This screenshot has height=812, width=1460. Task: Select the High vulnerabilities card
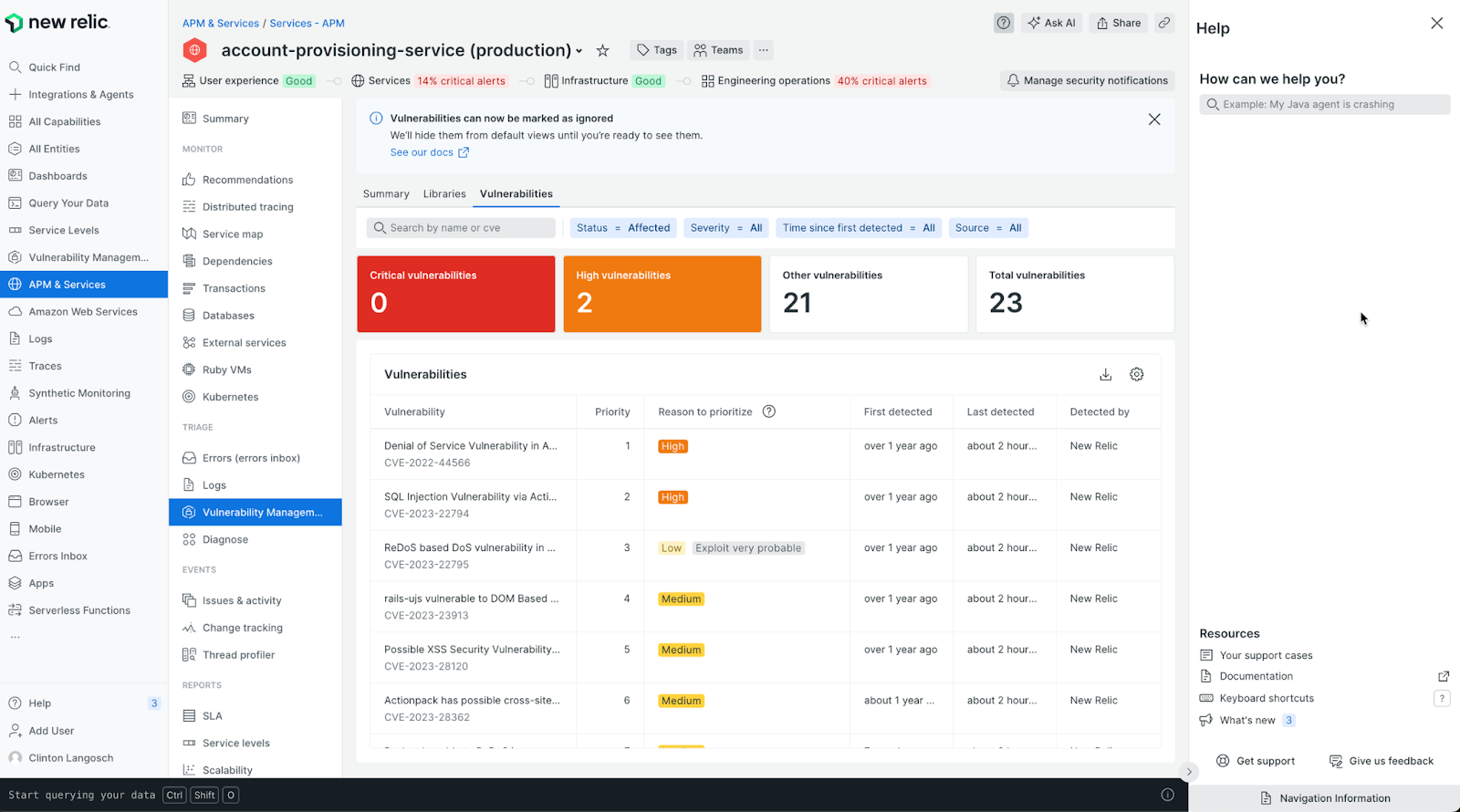click(x=662, y=294)
